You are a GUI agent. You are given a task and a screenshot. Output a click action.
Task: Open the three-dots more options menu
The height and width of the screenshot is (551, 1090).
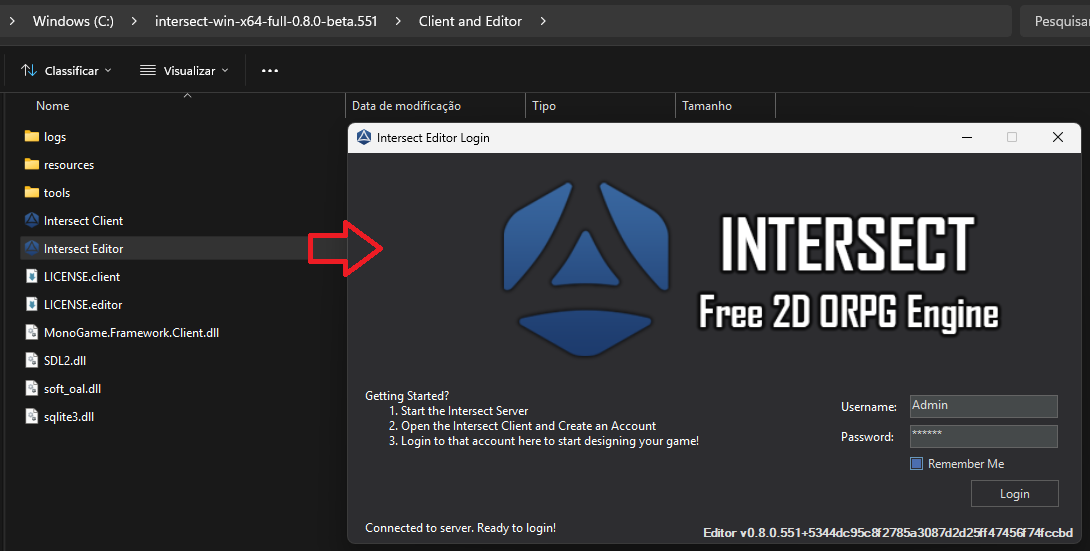(x=270, y=71)
